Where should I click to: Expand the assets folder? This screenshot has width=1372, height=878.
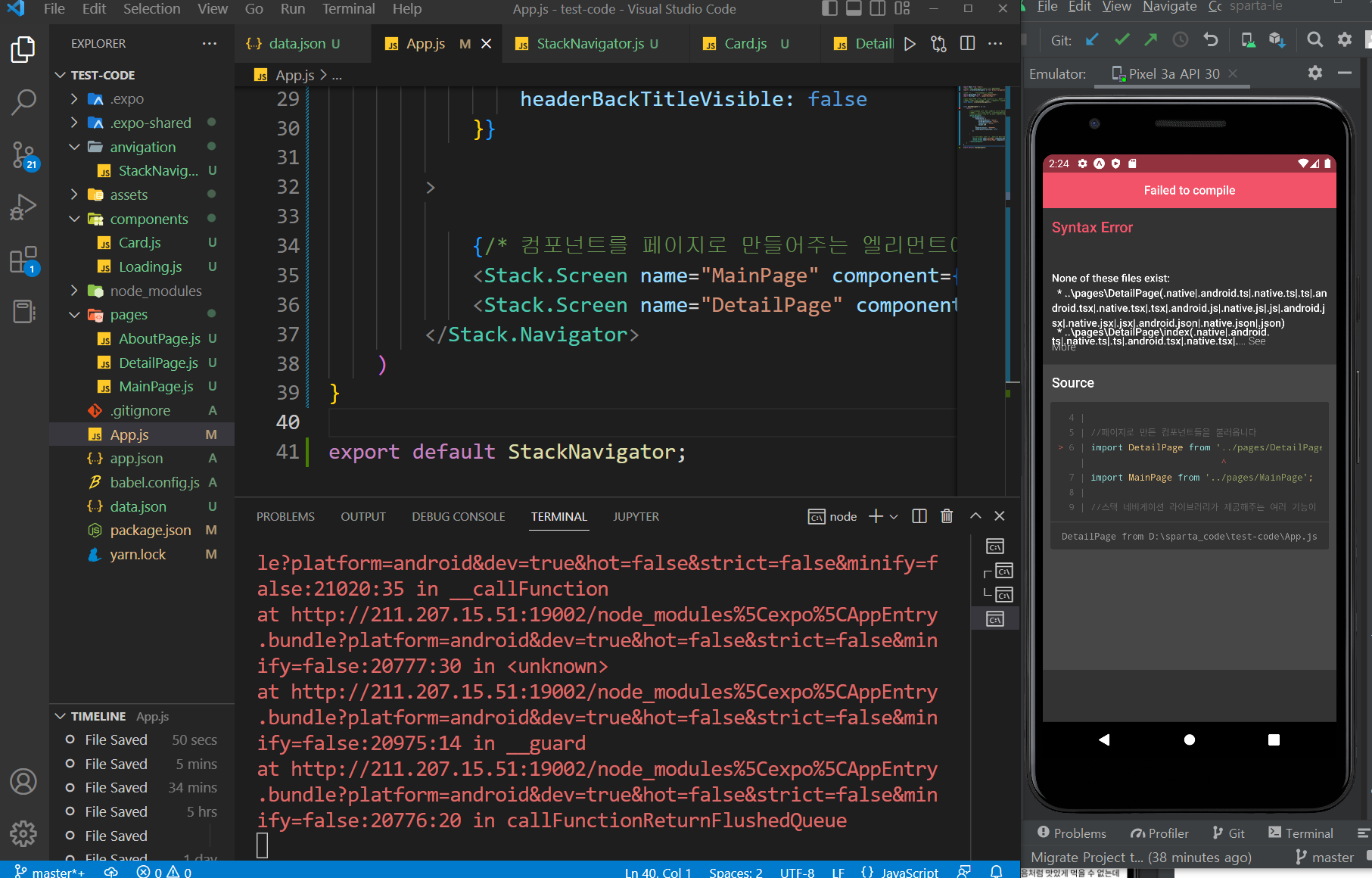(x=74, y=195)
